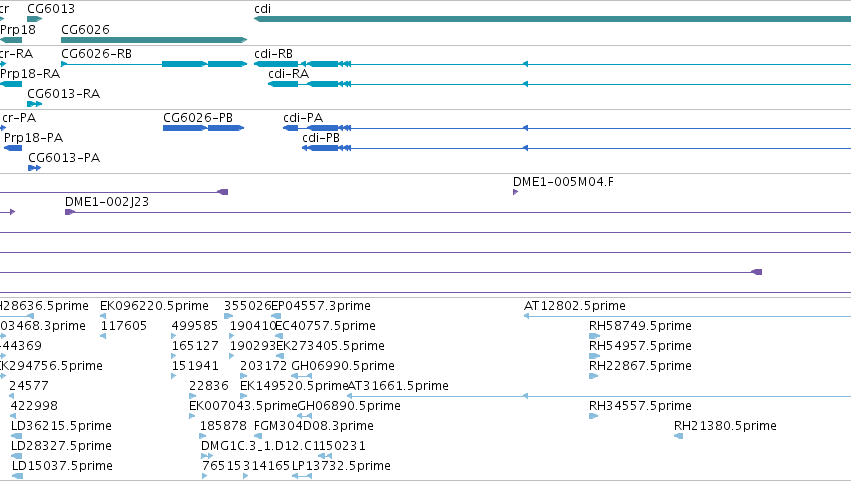This screenshot has width=851, height=481.
Task: Select the CG6013 gene label
Action: pos(51,9)
